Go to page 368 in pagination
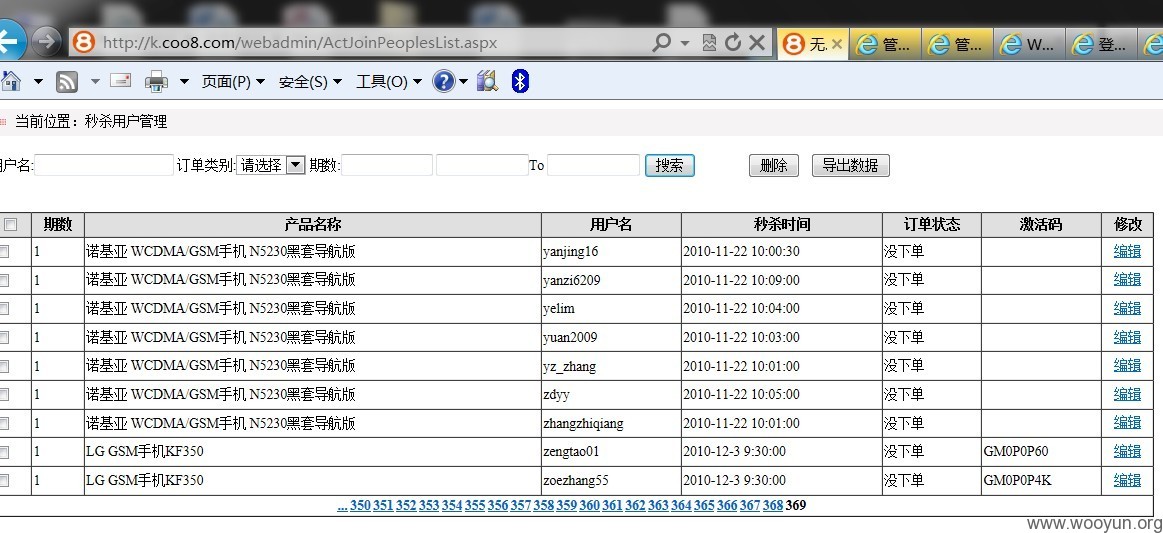Image resolution: width=1163 pixels, height=533 pixels. 773,506
